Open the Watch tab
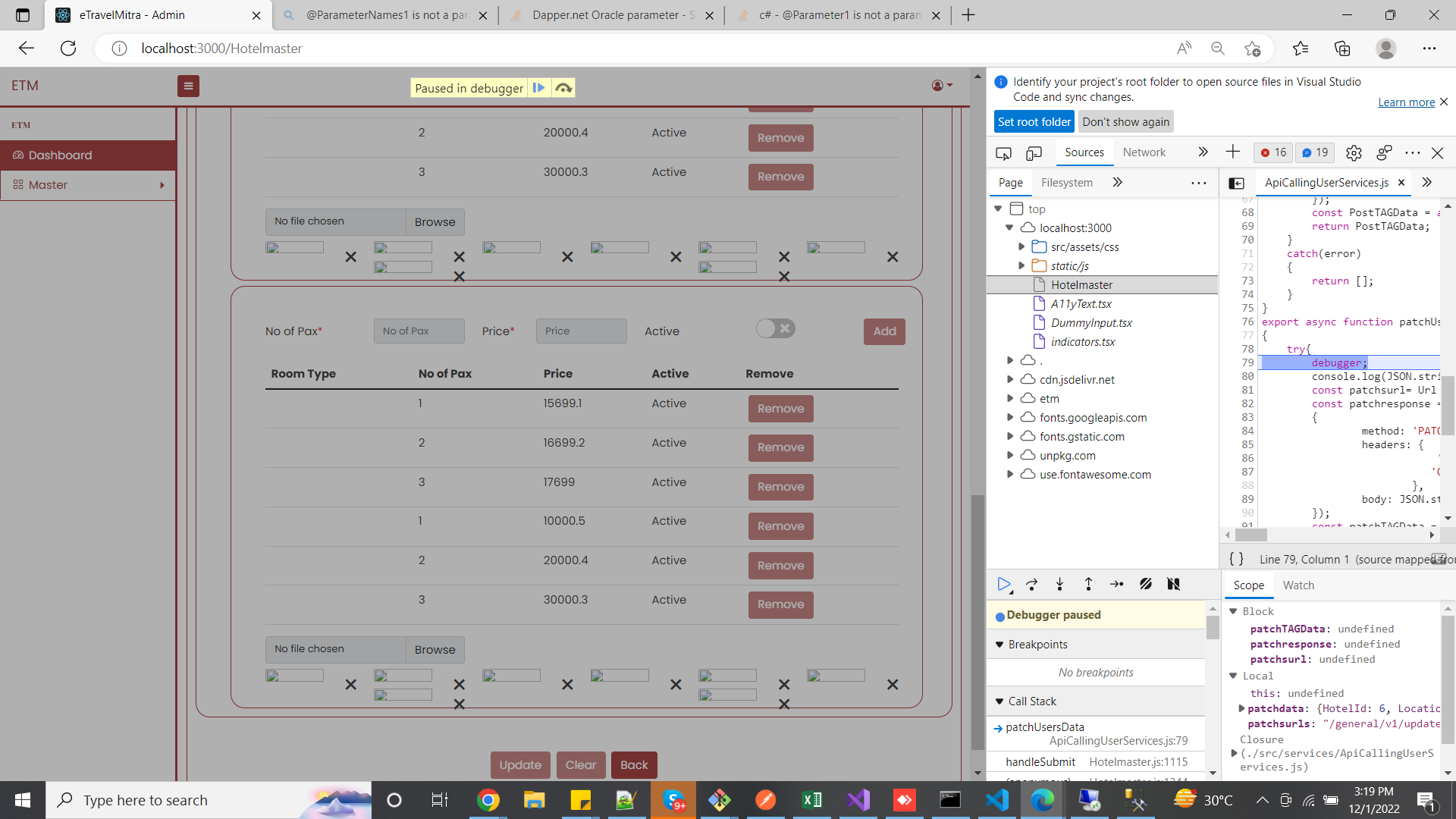The height and width of the screenshot is (819, 1456). coord(1298,585)
